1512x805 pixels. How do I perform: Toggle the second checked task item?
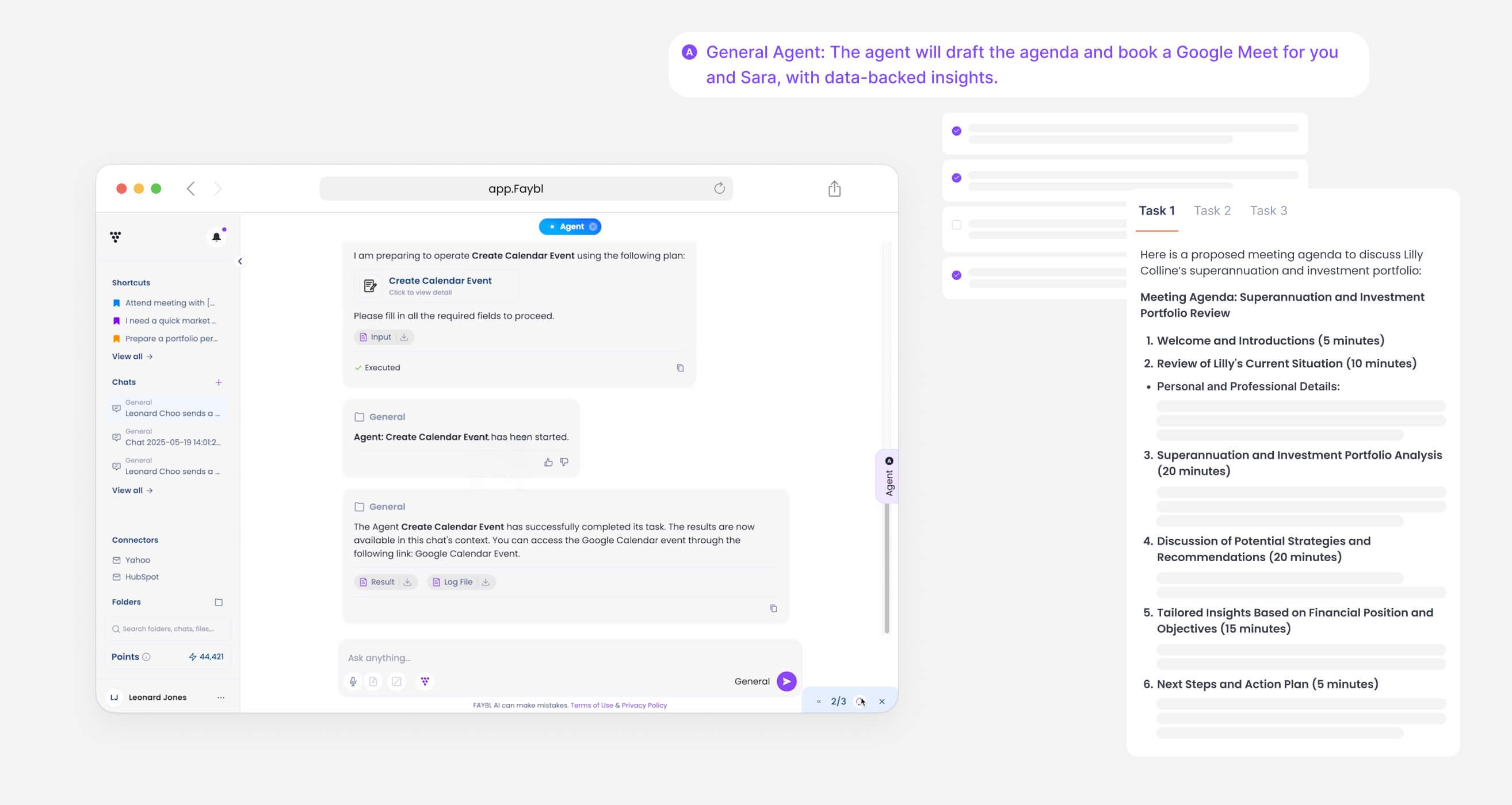coord(956,178)
